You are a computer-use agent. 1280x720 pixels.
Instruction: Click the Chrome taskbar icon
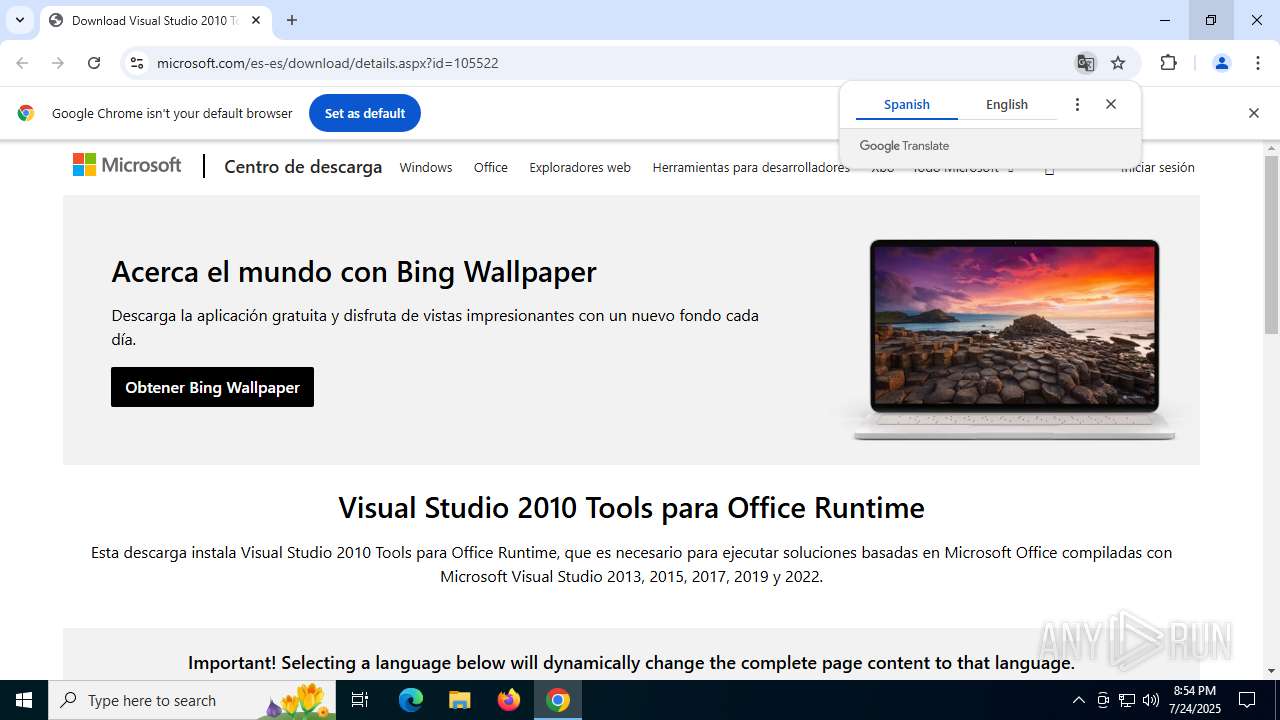click(558, 700)
